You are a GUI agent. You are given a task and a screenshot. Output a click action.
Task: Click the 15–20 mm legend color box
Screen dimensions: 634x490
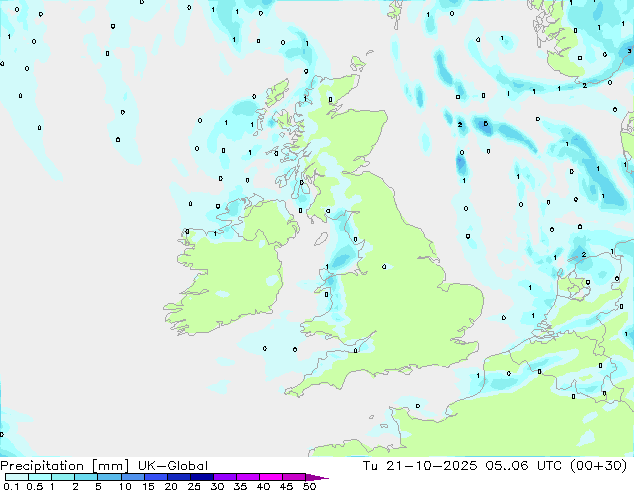156,477
